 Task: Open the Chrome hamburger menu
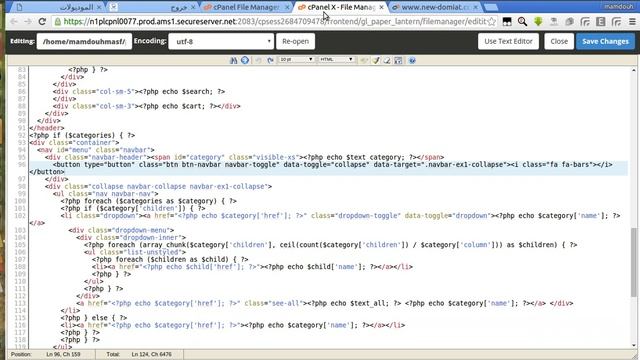click(x=632, y=22)
